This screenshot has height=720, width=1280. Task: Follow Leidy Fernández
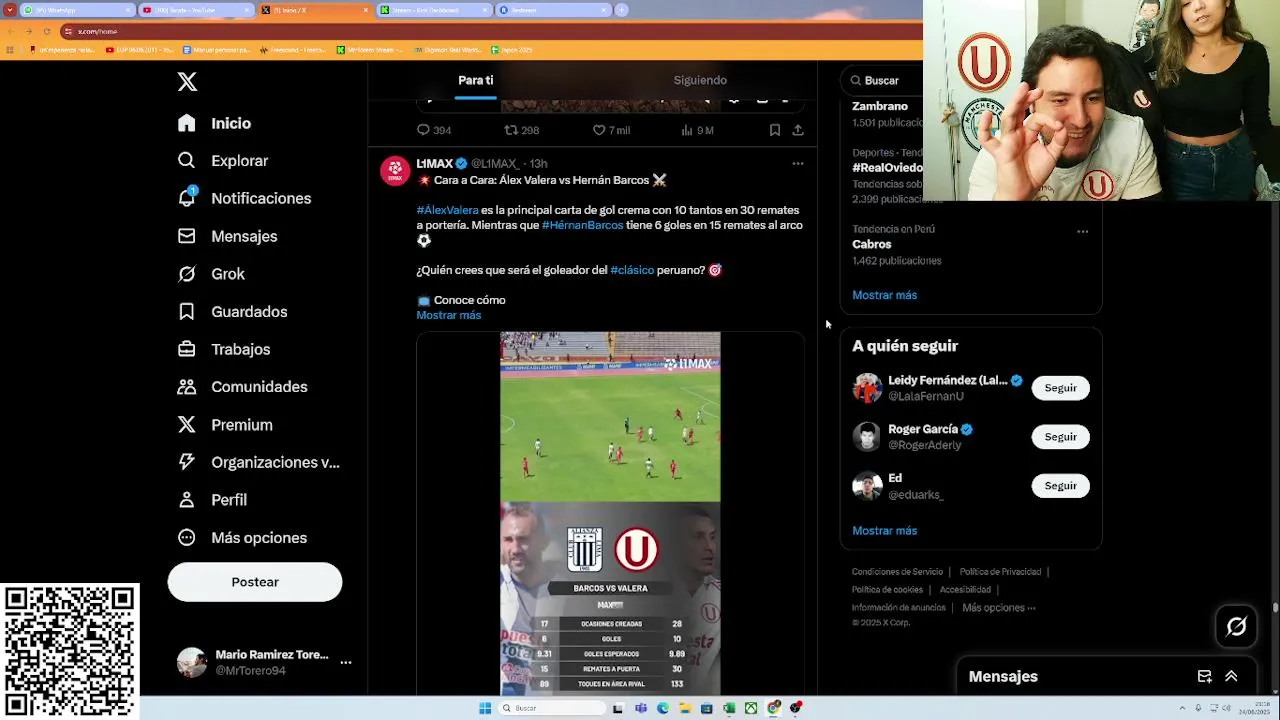1061,388
